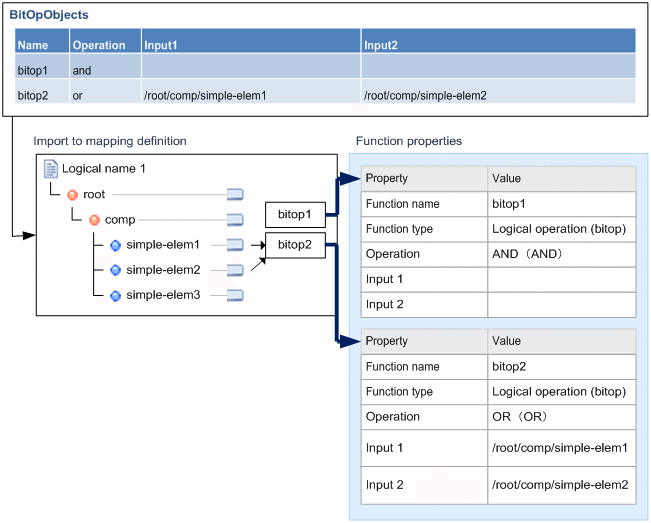This screenshot has height=523, width=651.
Task: Click the Operation column header
Action: tap(99, 45)
